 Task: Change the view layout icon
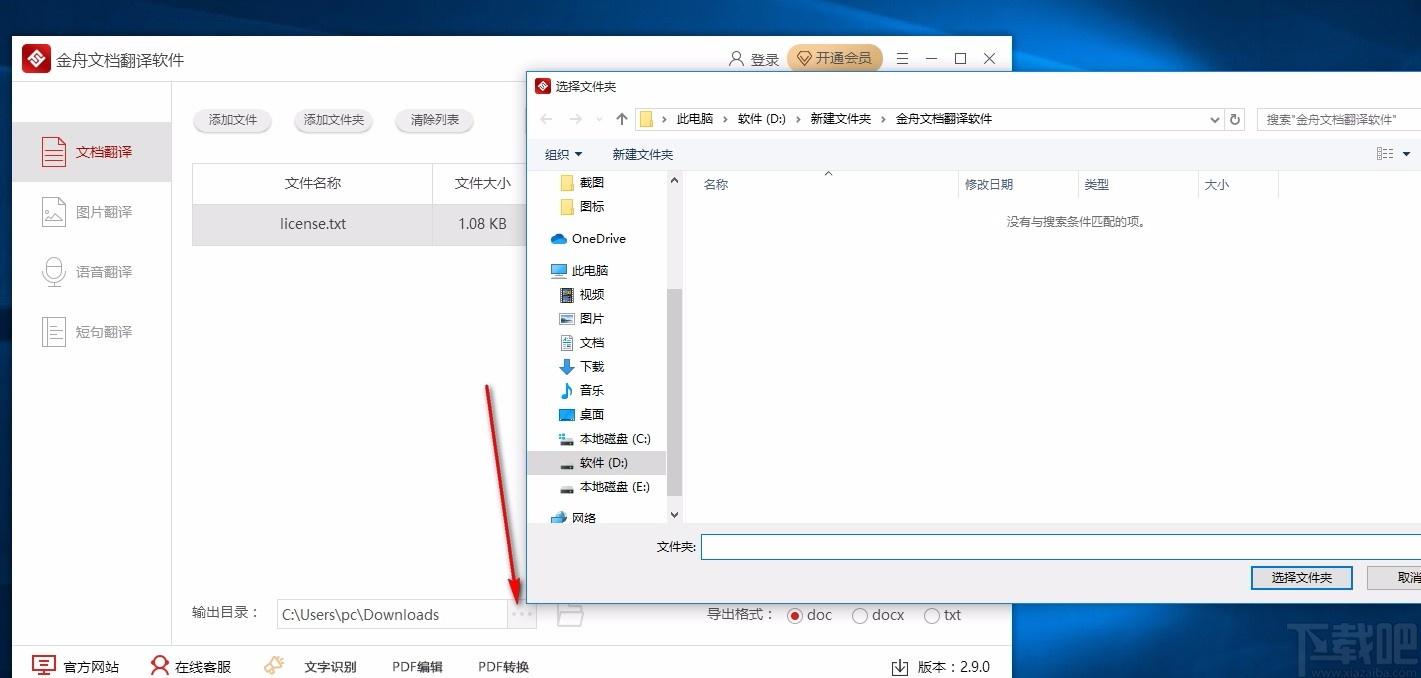[1385, 154]
